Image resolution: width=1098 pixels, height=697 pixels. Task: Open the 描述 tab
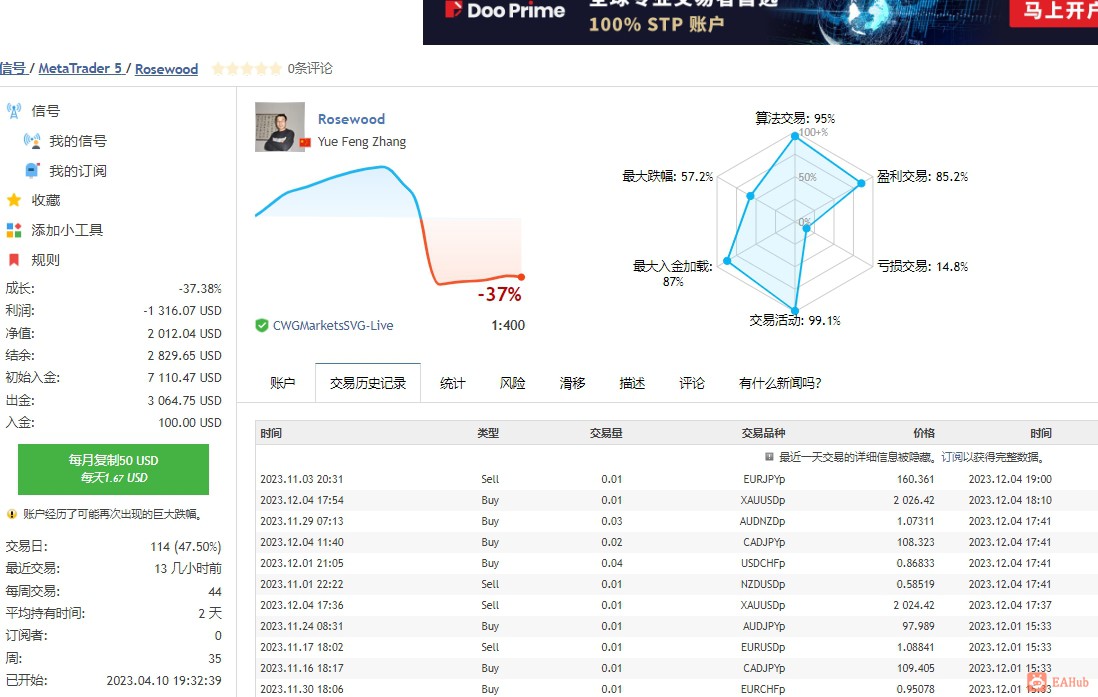pyautogui.click(x=632, y=383)
